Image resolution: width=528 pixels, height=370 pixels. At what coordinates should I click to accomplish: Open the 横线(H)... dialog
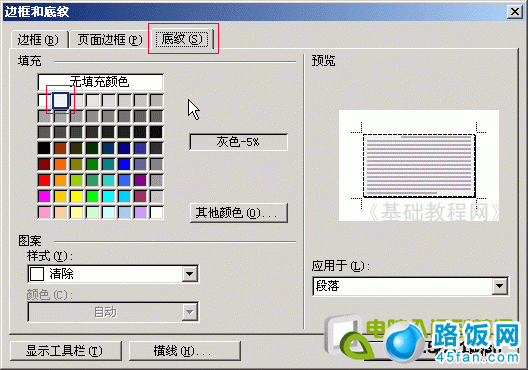pos(185,351)
